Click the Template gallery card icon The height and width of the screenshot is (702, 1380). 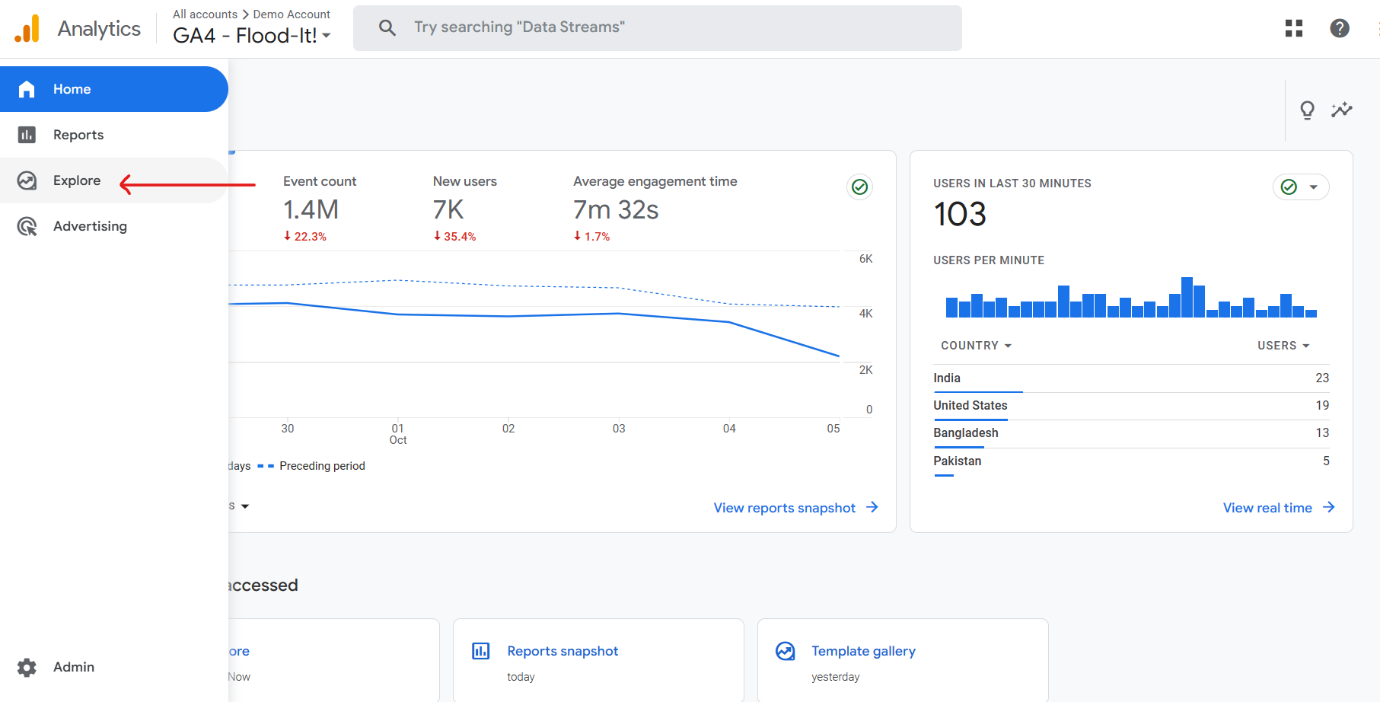(786, 651)
